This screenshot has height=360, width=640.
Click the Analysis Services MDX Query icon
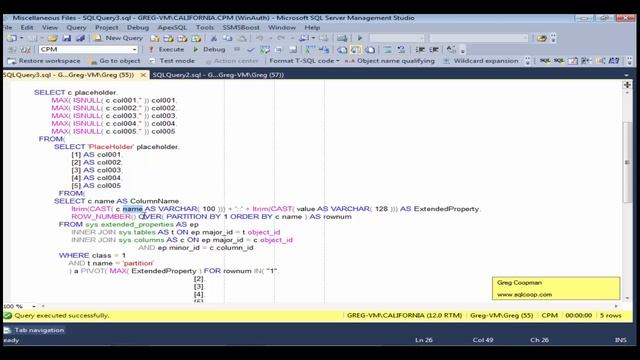click(168, 38)
